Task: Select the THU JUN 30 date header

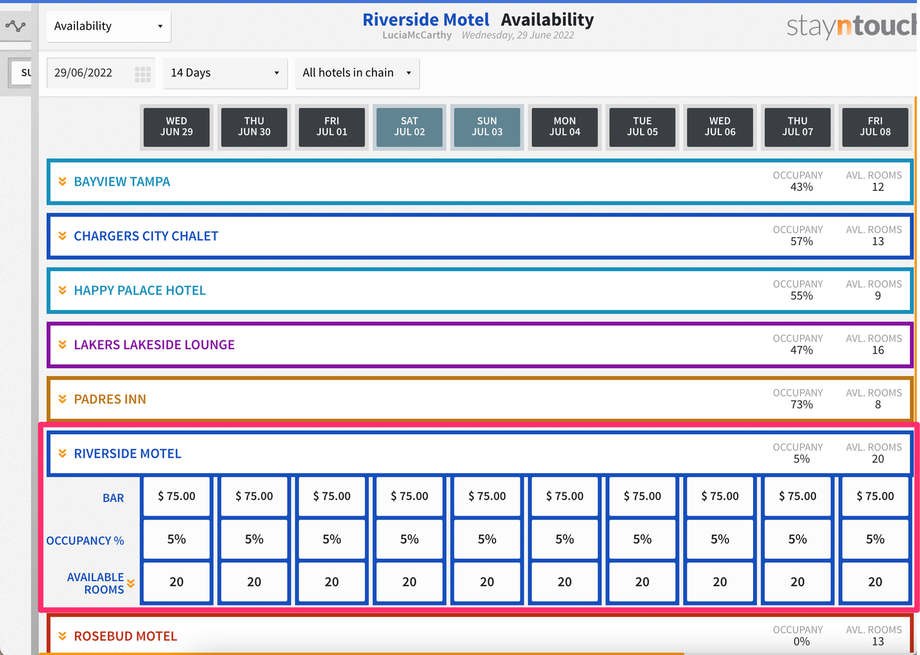Action: pyautogui.click(x=254, y=127)
